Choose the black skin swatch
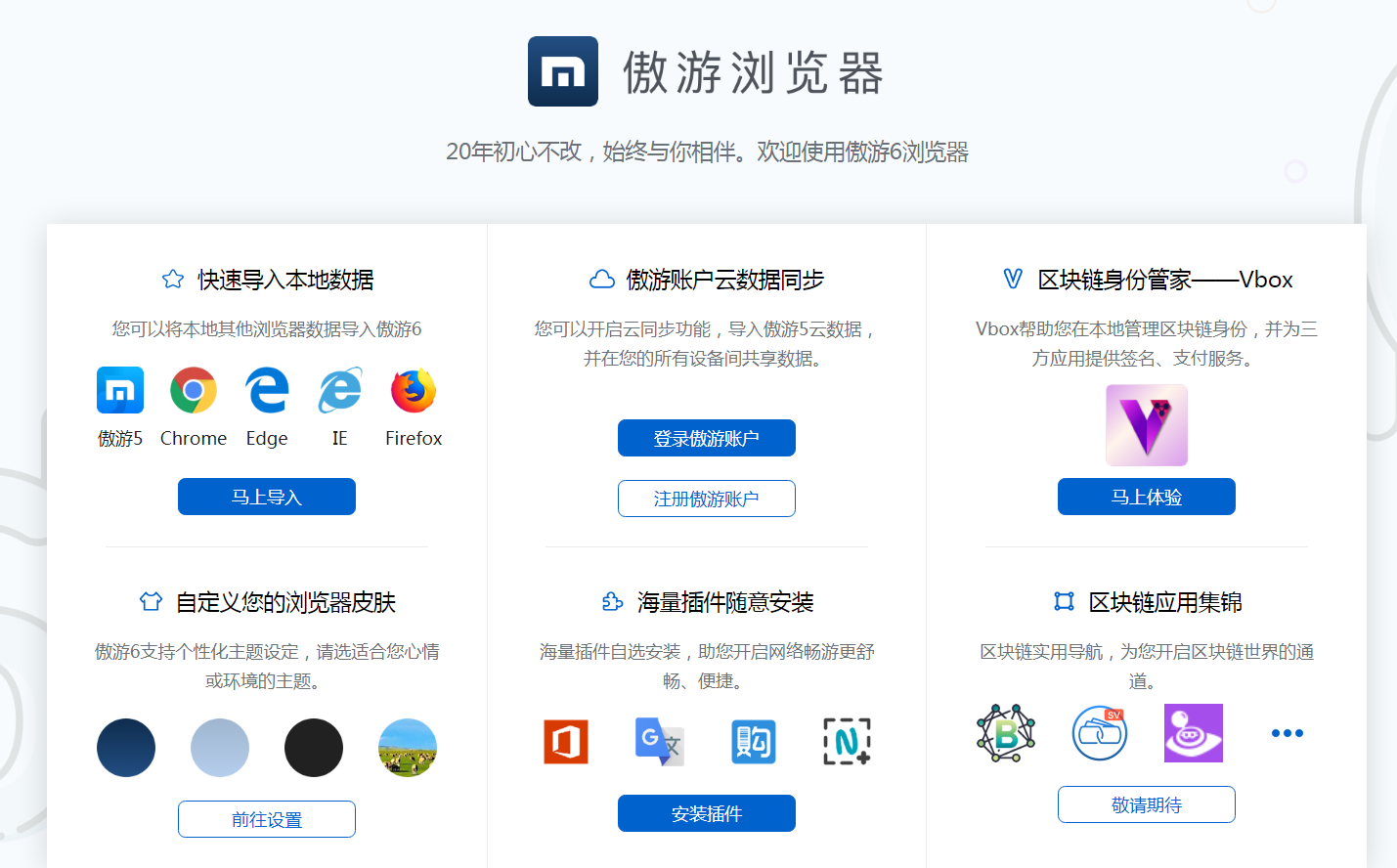1397x868 pixels. click(314, 748)
